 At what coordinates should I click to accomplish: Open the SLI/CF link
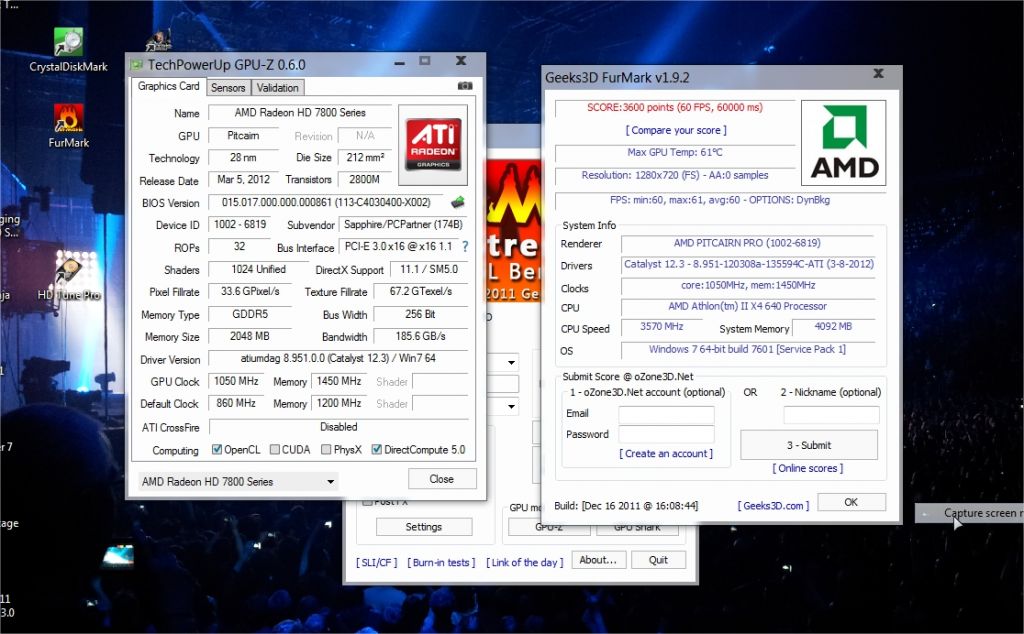377,562
